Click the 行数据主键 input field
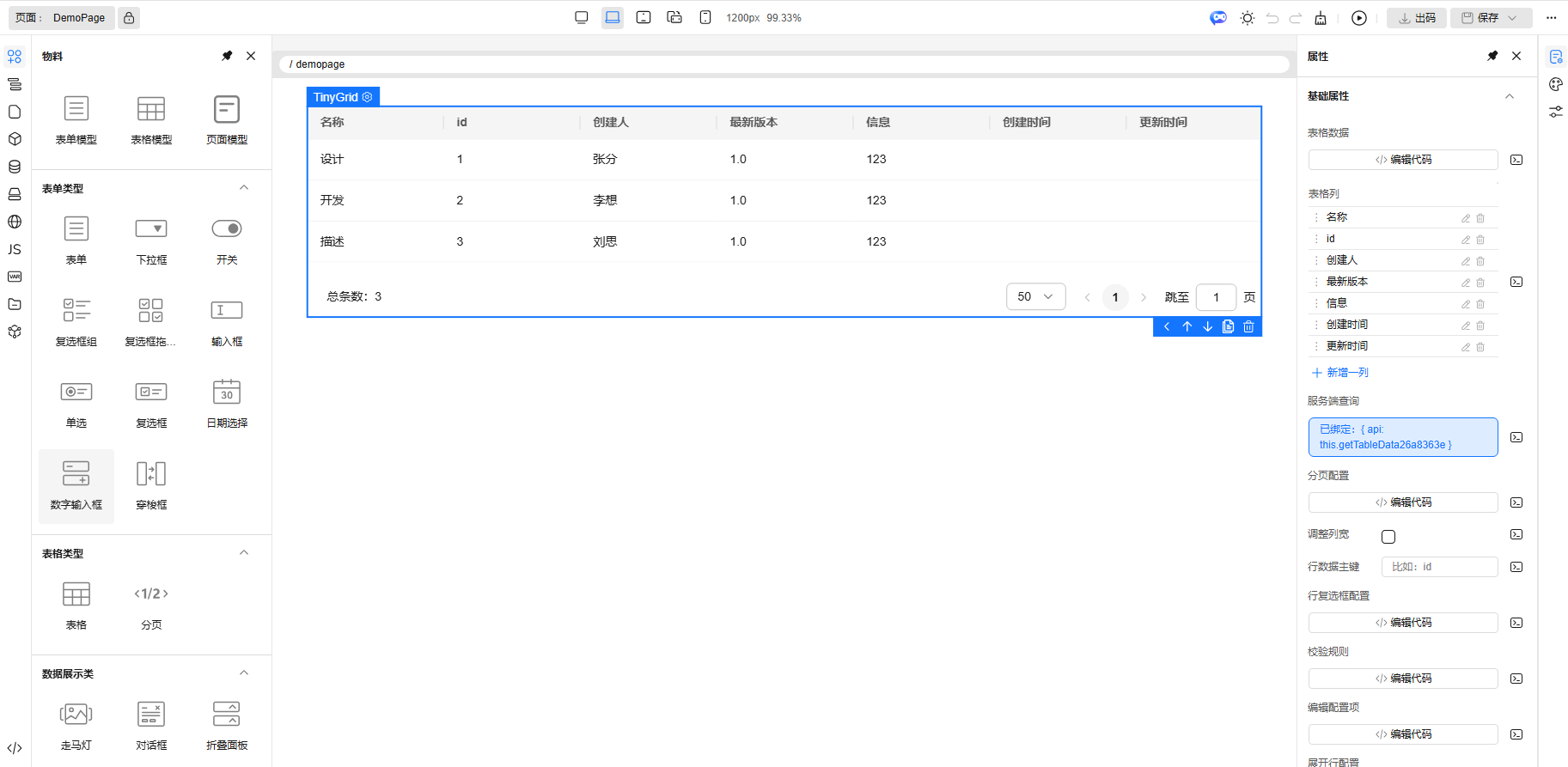The image size is (1568, 767). (1439, 567)
